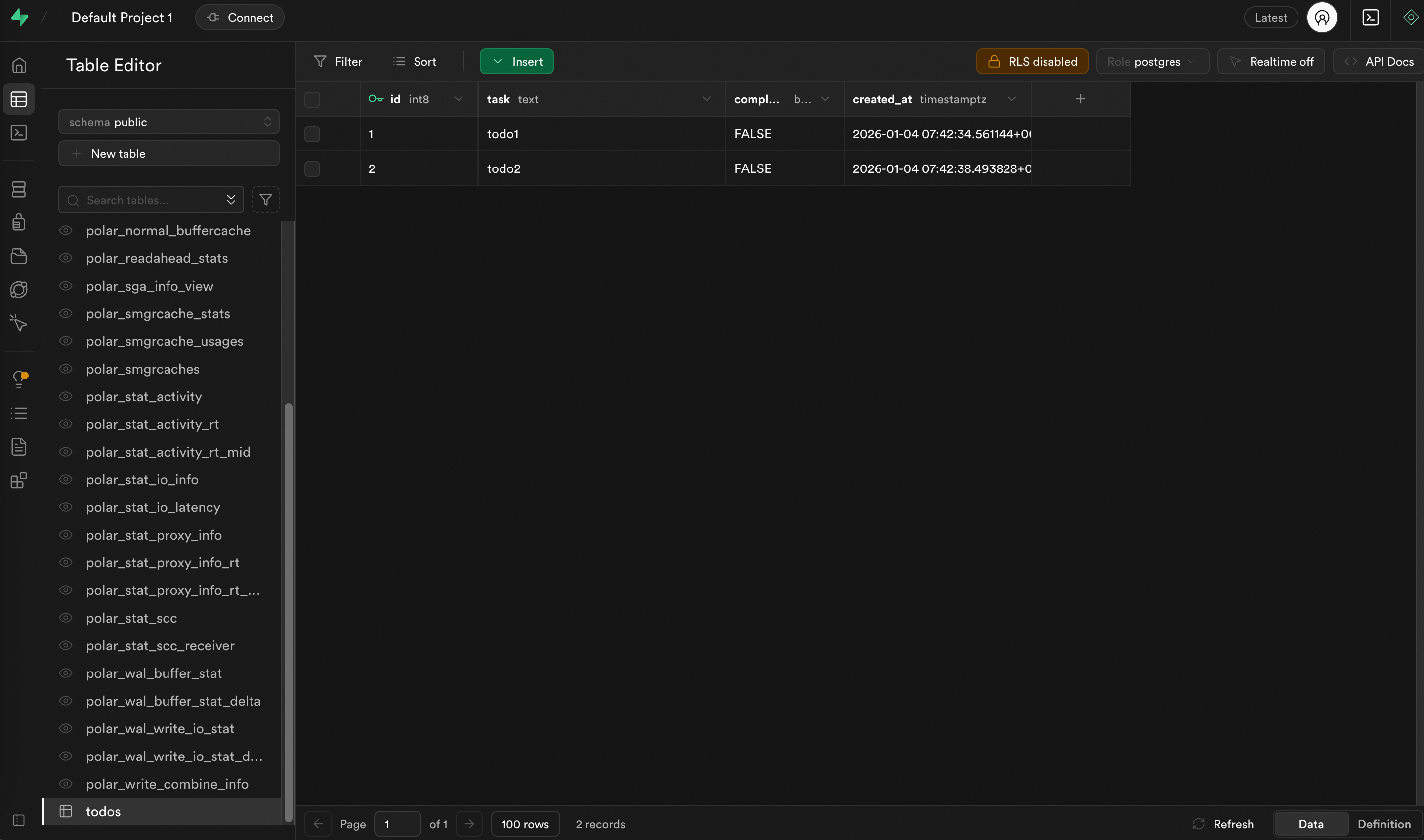
Task: Toggle the select-all rows header checkbox
Action: [312, 100]
